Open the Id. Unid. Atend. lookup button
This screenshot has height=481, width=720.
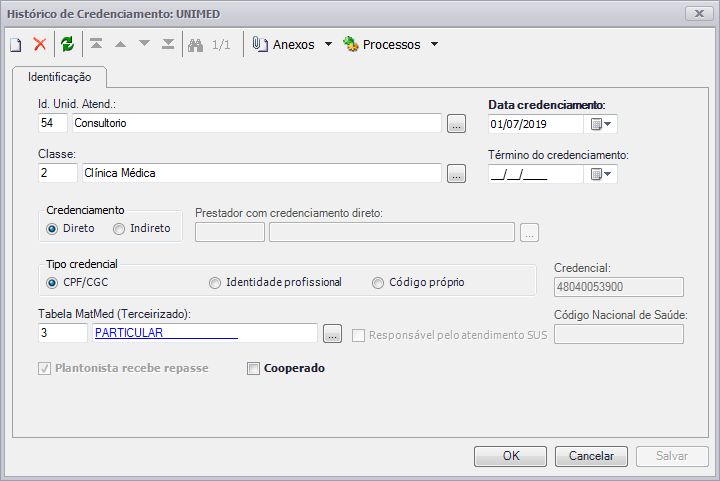(456, 123)
